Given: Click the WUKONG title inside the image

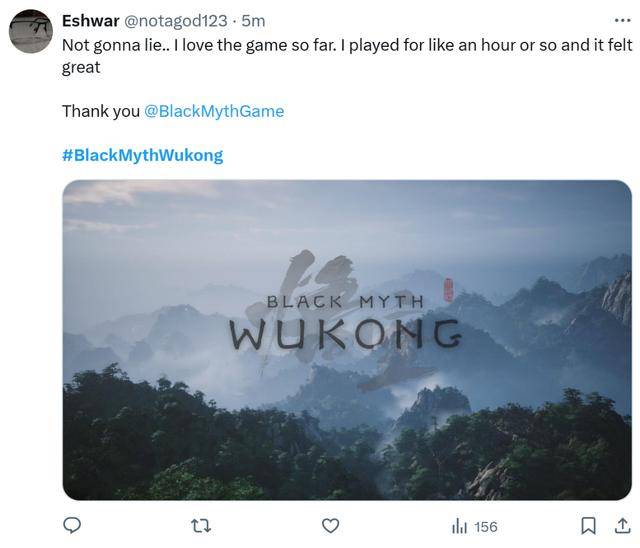Looking at the screenshot, I should click(x=346, y=333).
